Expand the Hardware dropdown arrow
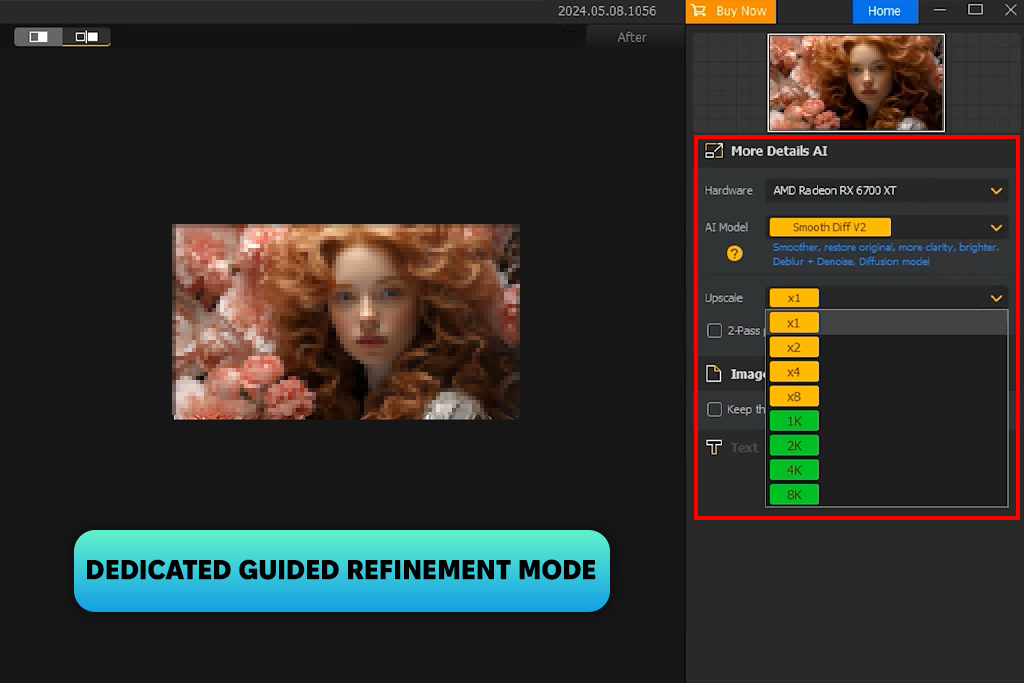Viewport: 1024px width, 683px height. pyautogui.click(x=996, y=190)
